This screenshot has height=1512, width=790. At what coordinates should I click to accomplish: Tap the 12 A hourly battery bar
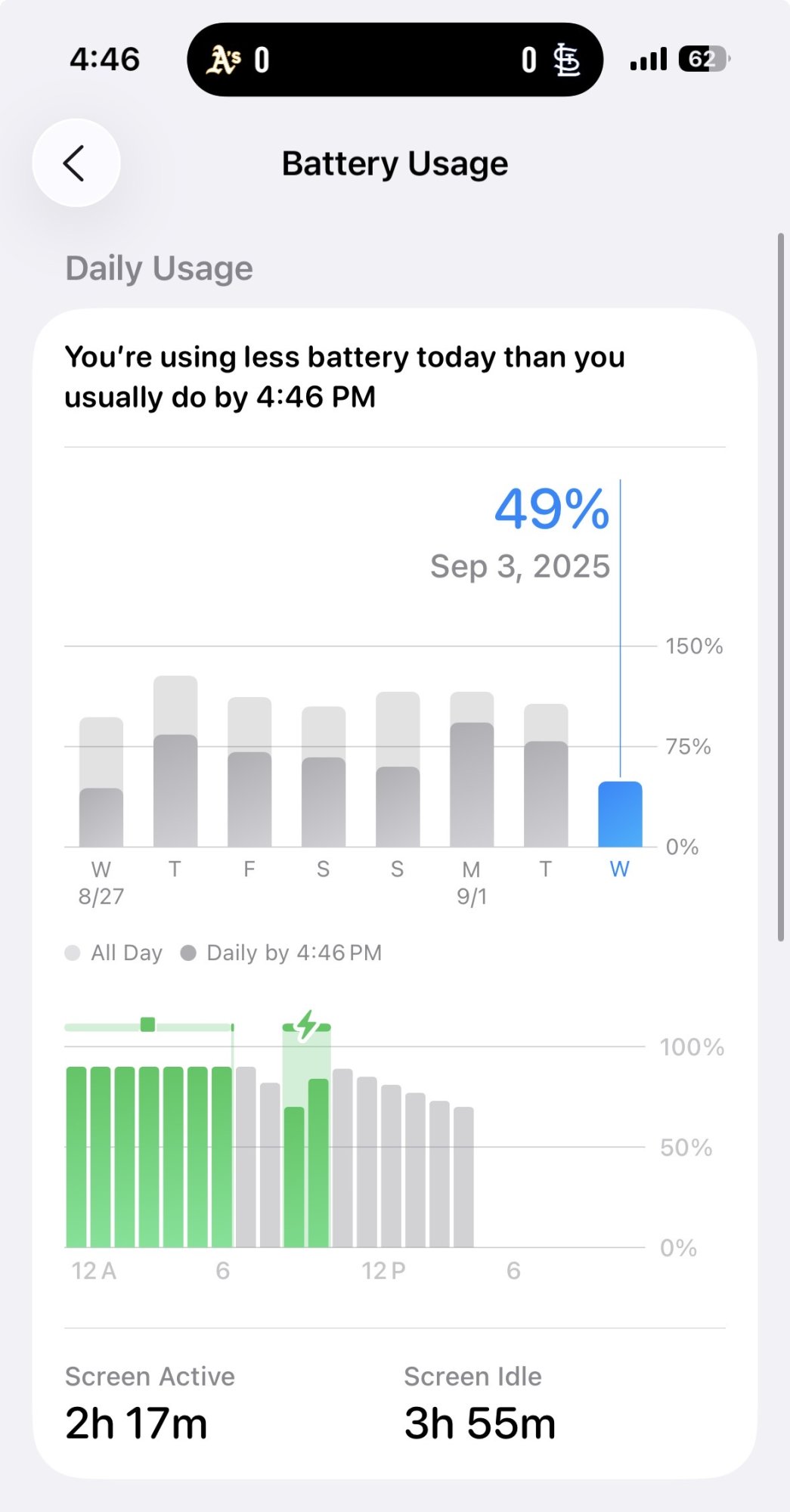(77, 1157)
